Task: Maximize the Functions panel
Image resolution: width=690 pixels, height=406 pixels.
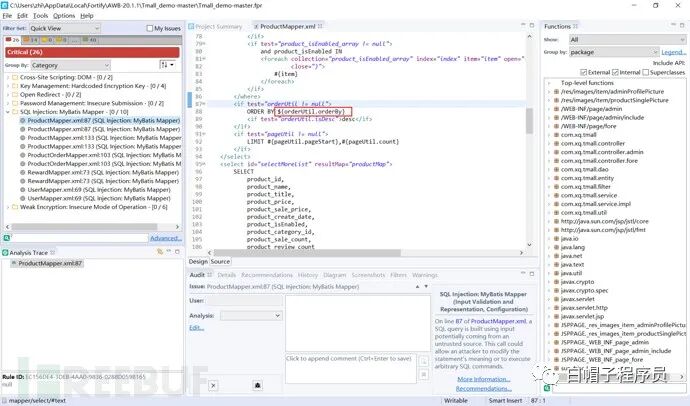Action: pyautogui.click(x=681, y=25)
